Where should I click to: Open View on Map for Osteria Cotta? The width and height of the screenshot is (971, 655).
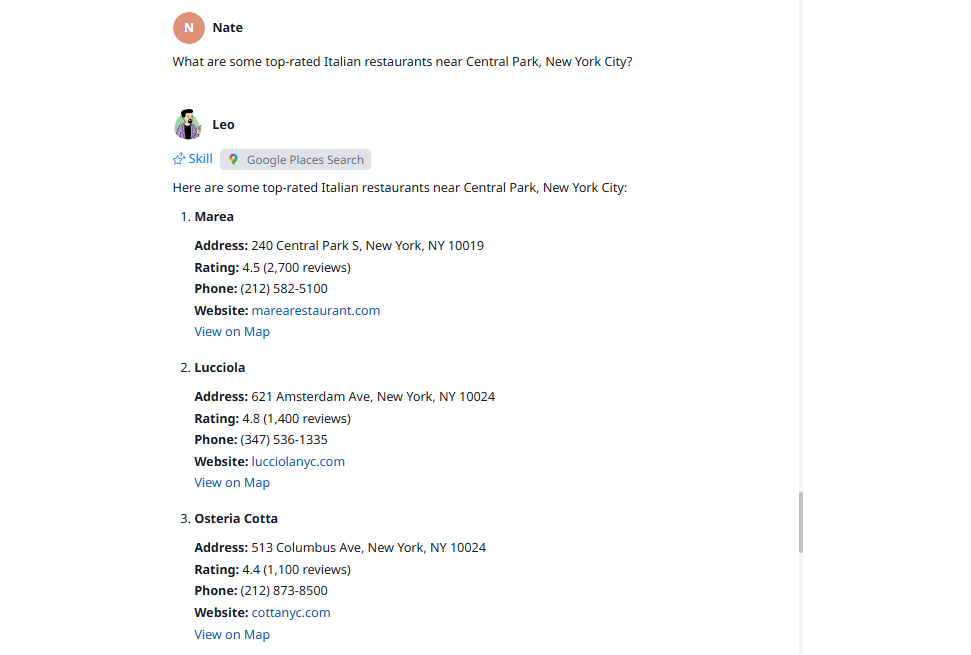click(x=232, y=635)
